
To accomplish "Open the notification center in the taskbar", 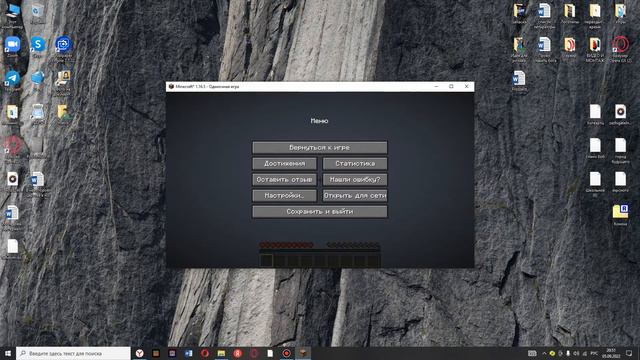I will tap(629, 353).
